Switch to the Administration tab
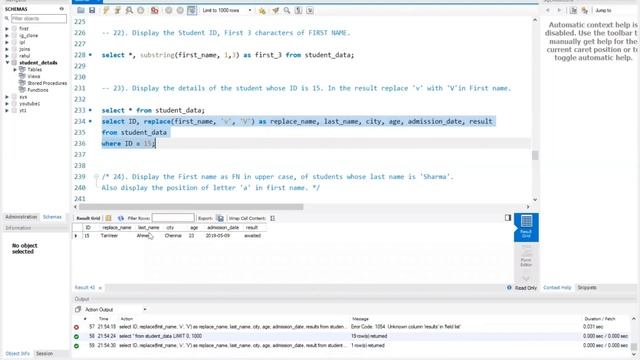This screenshot has height=360, width=640. (x=21, y=217)
